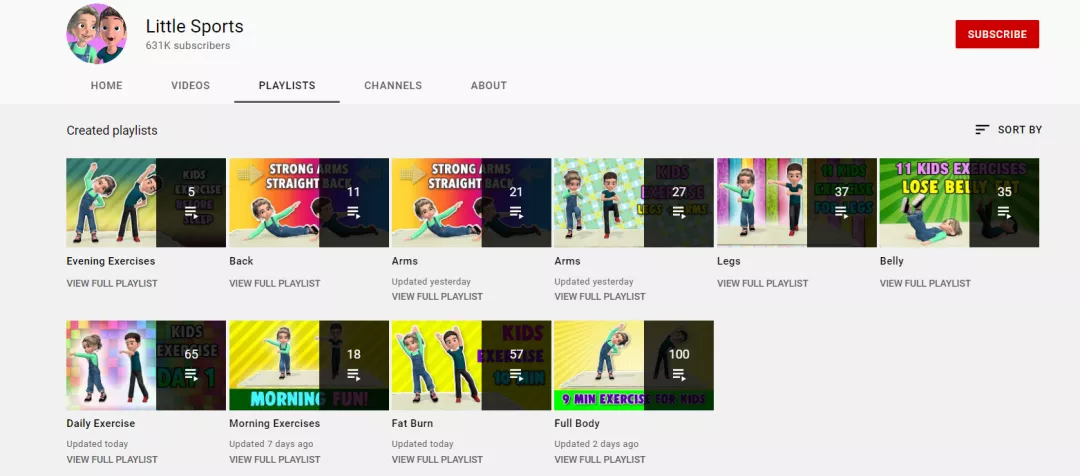Screen dimensions: 1080x476
Task: Click the Full Body playlist title
Action: pos(577,424)
